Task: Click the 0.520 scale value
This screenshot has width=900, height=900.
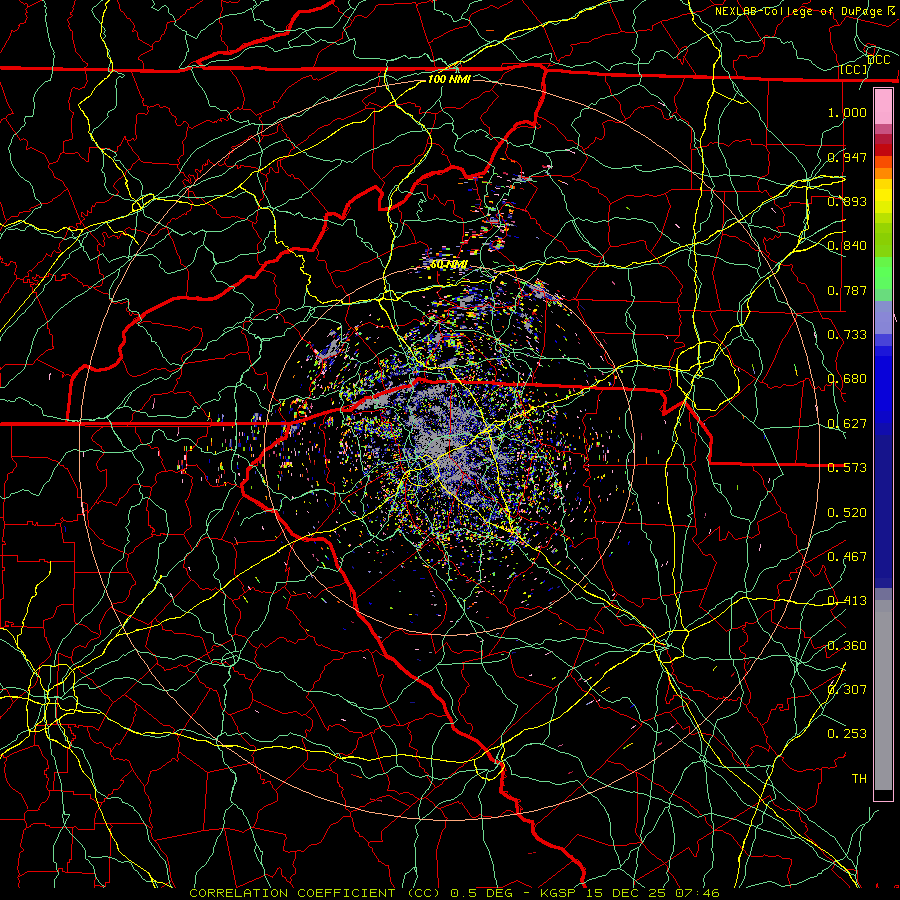Action: [x=847, y=513]
